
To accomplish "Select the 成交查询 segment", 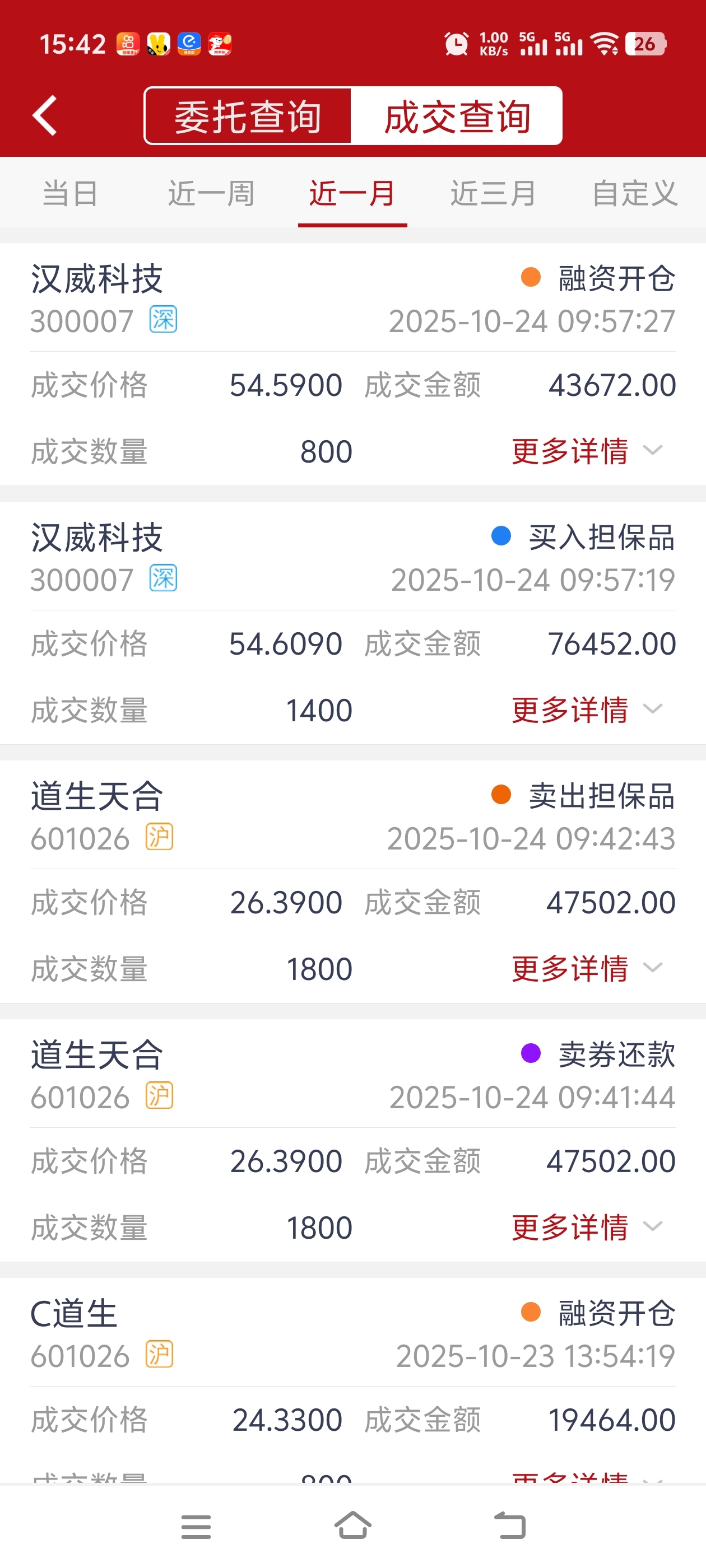I will pyautogui.click(x=457, y=116).
